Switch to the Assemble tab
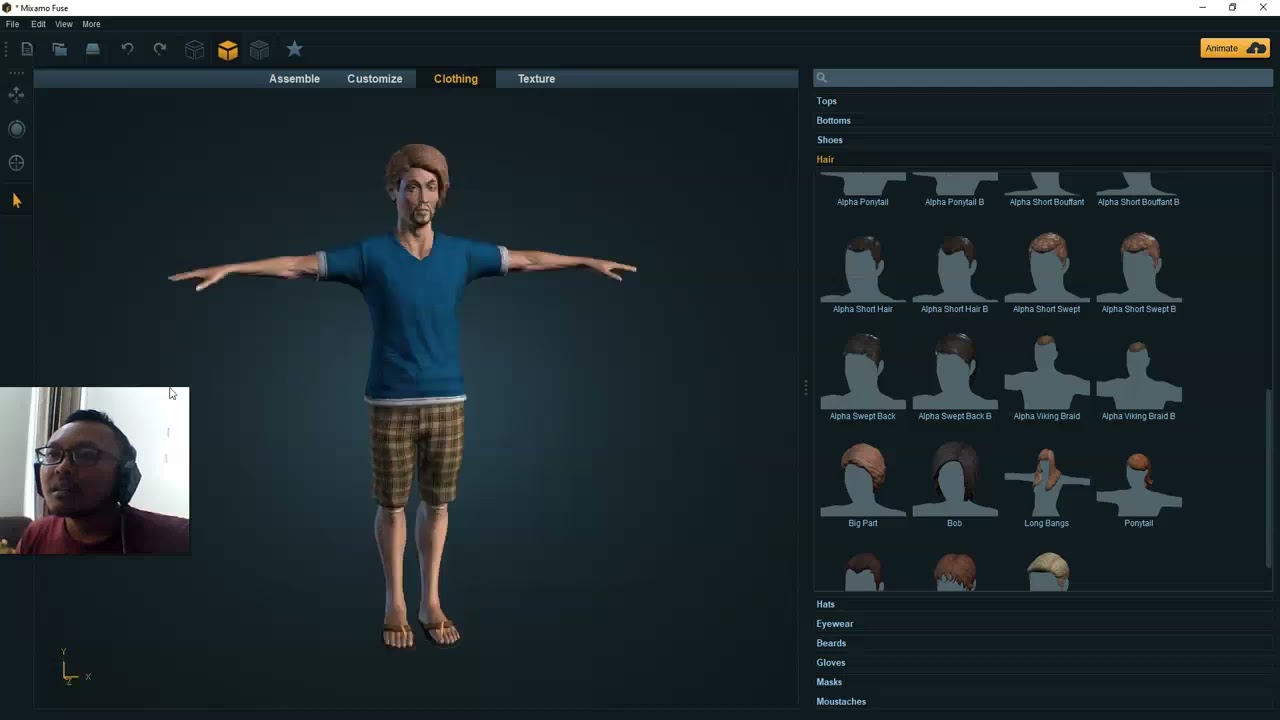The image size is (1280, 720). click(294, 79)
